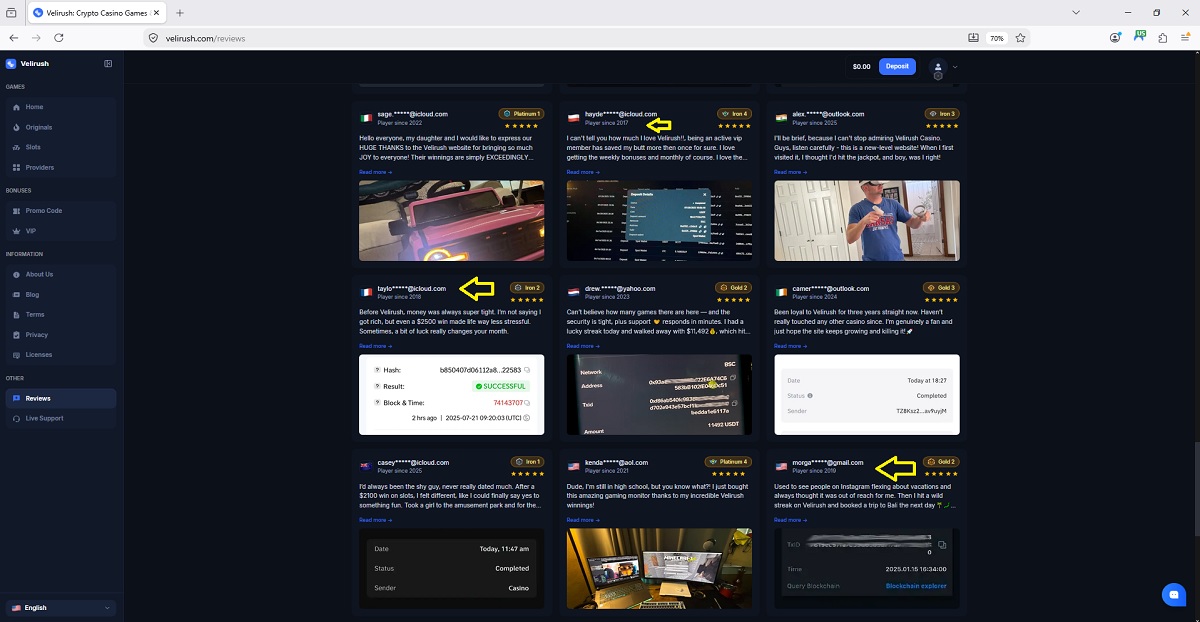Read more of casey's review

pyautogui.click(x=375, y=520)
